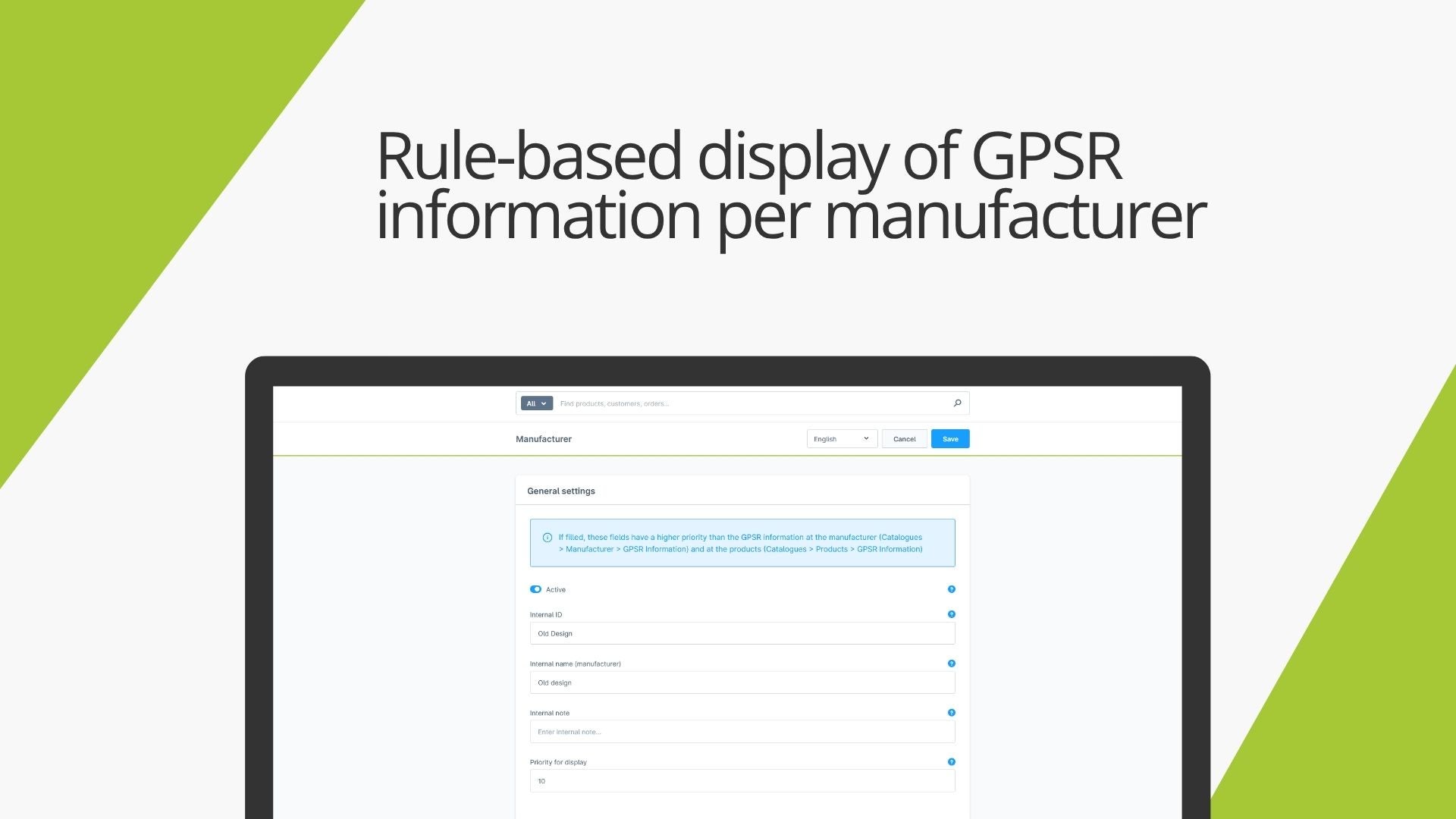The image size is (1456, 819).
Task: Click the help icon beside Active
Action: click(951, 589)
